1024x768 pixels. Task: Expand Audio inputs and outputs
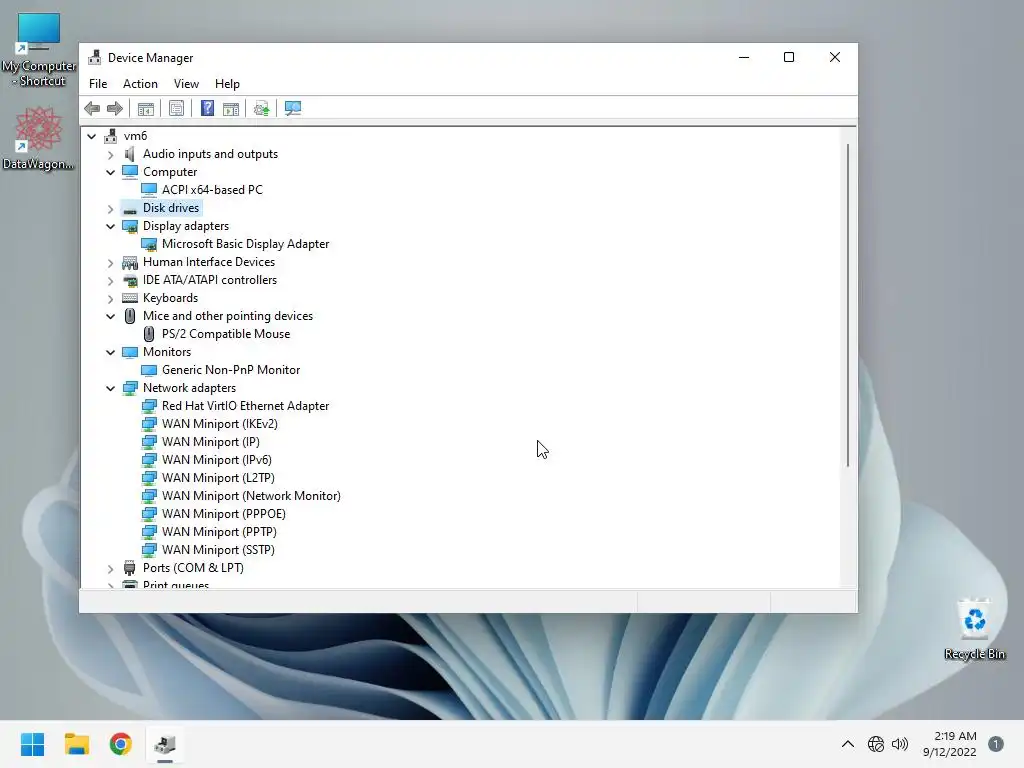110,154
